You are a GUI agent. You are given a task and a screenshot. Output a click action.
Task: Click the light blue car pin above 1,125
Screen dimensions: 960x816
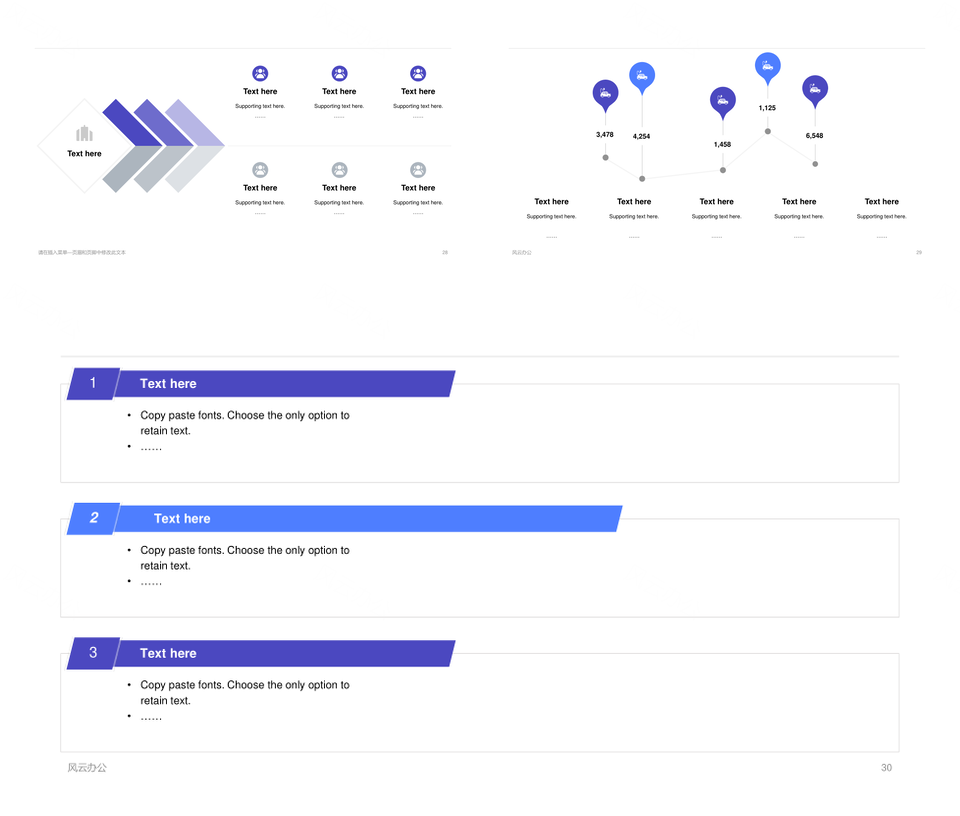[767, 66]
